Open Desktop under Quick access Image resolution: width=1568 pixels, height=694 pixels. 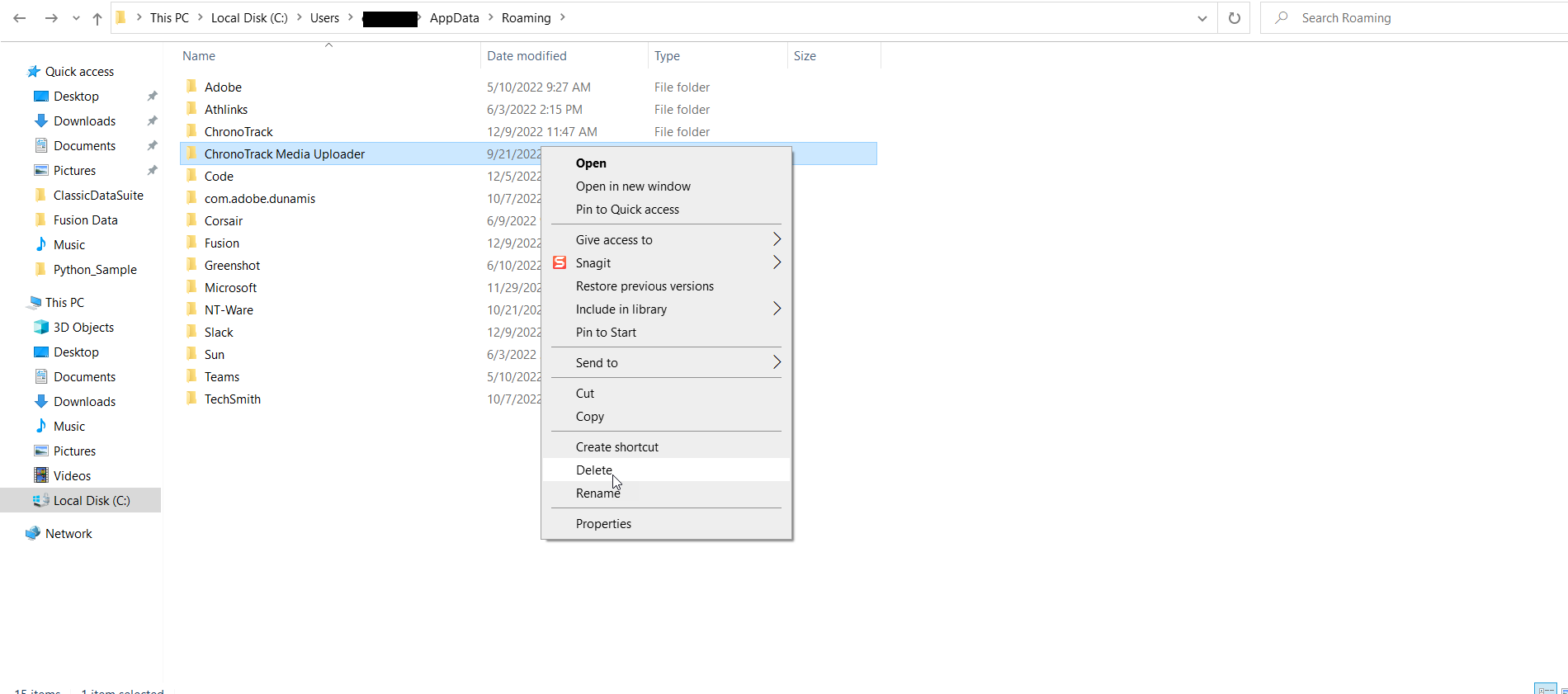76,97
